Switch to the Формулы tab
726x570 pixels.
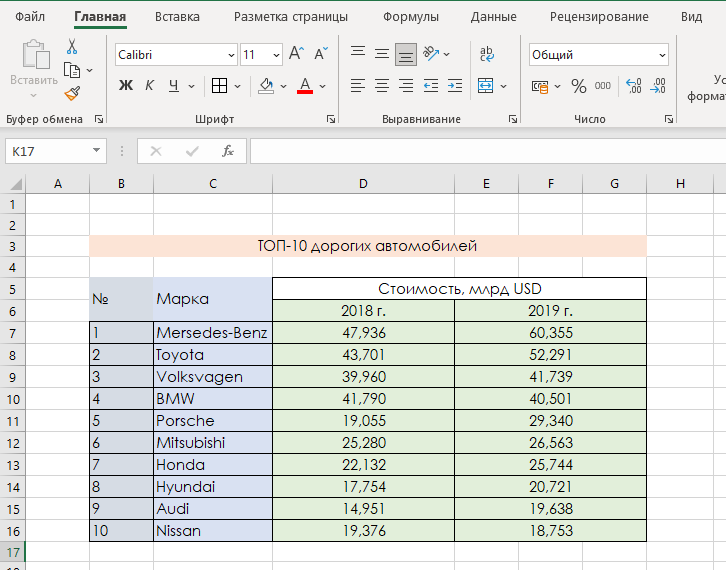pos(411,17)
